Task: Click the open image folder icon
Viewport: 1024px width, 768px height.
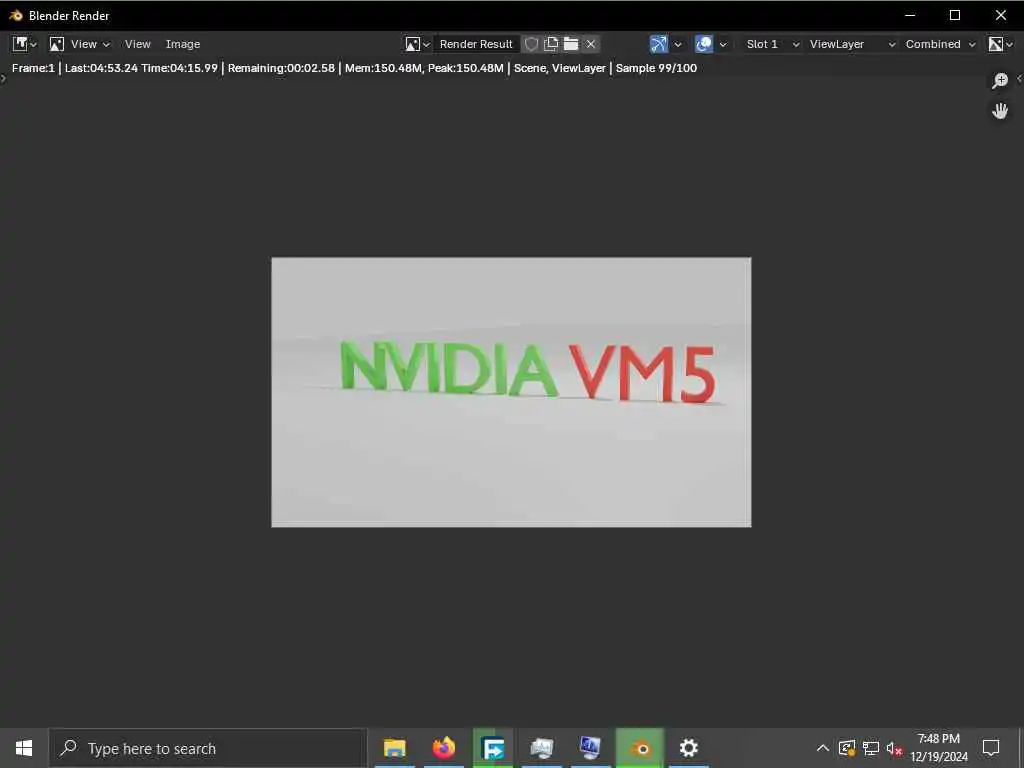Action: tap(571, 44)
